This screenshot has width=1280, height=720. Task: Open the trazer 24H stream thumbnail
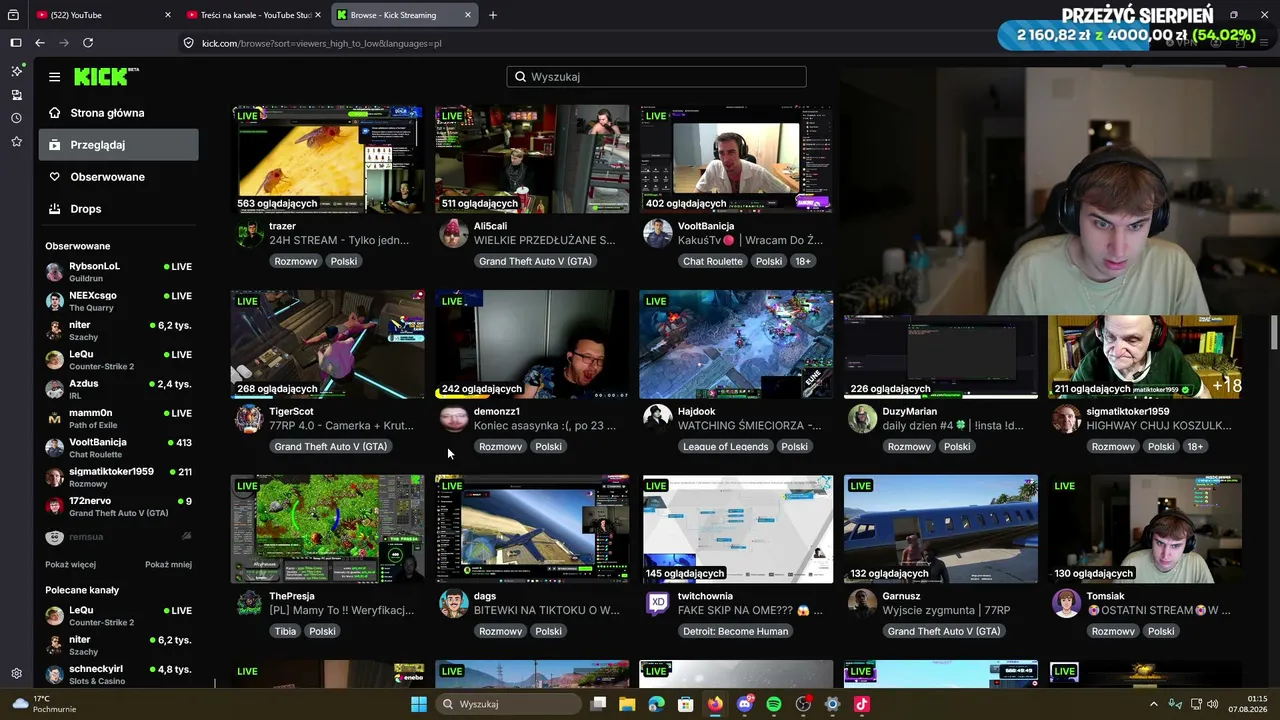(x=328, y=159)
